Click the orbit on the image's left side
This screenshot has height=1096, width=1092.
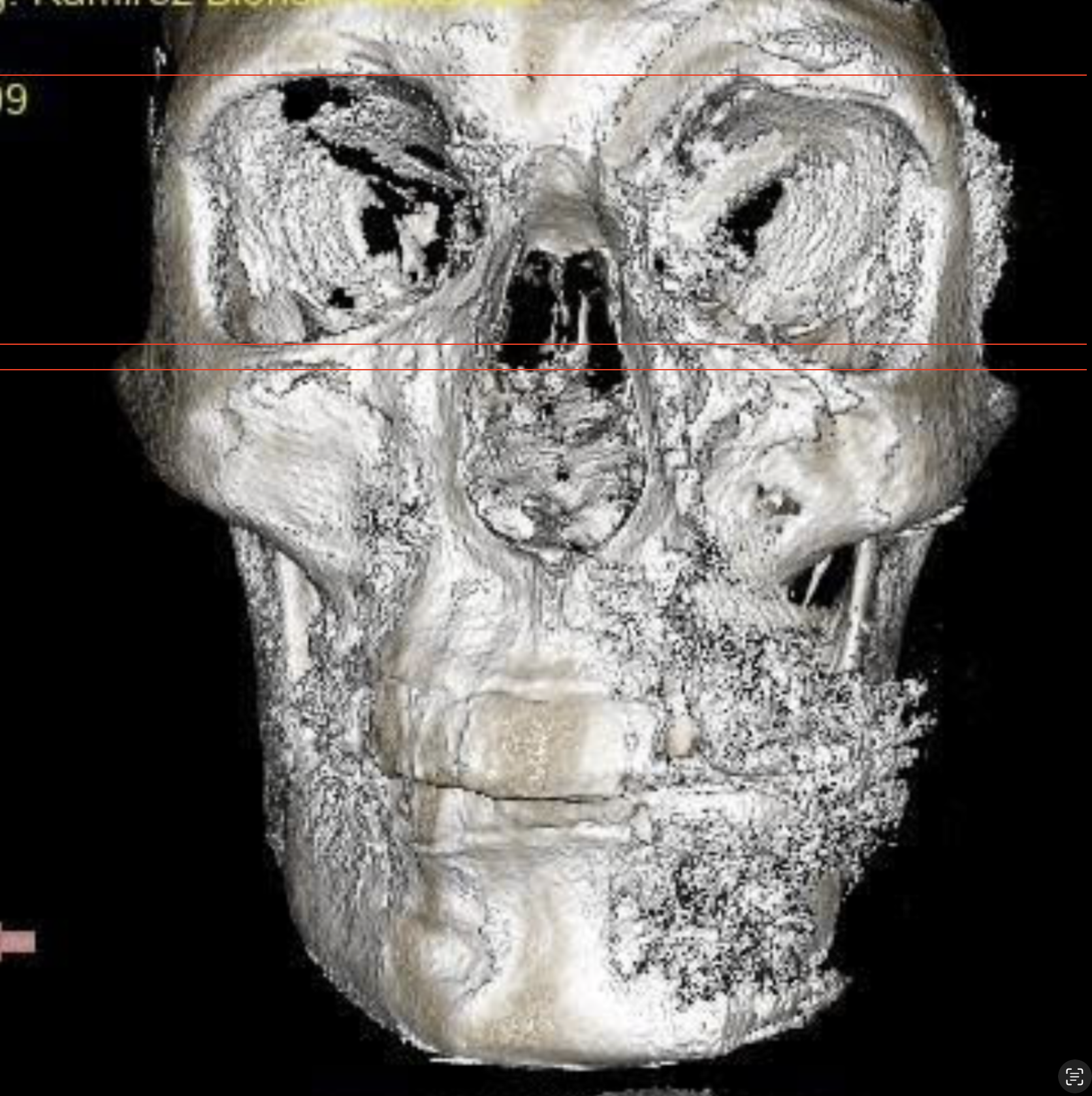click(x=340, y=209)
